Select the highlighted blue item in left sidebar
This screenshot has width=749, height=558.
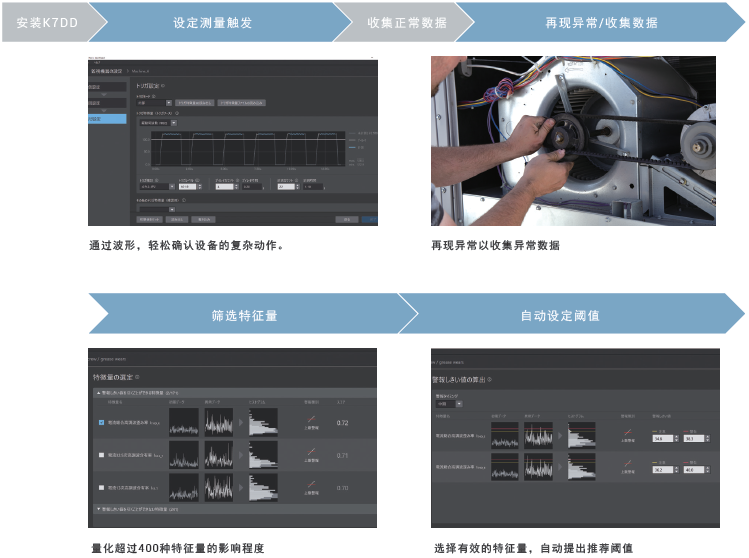(x=107, y=118)
